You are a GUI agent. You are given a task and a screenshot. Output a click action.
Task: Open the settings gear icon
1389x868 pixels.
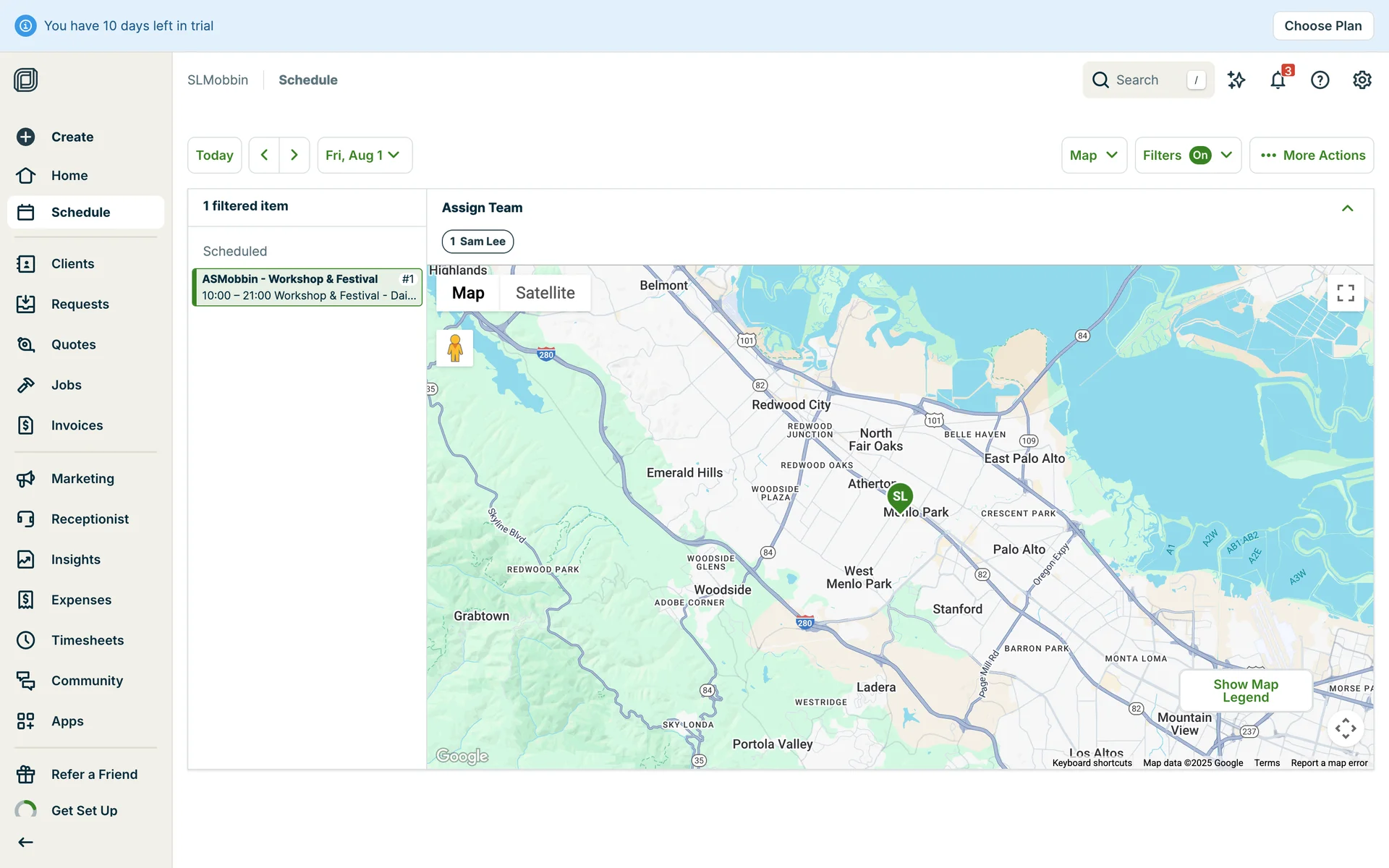[1362, 80]
